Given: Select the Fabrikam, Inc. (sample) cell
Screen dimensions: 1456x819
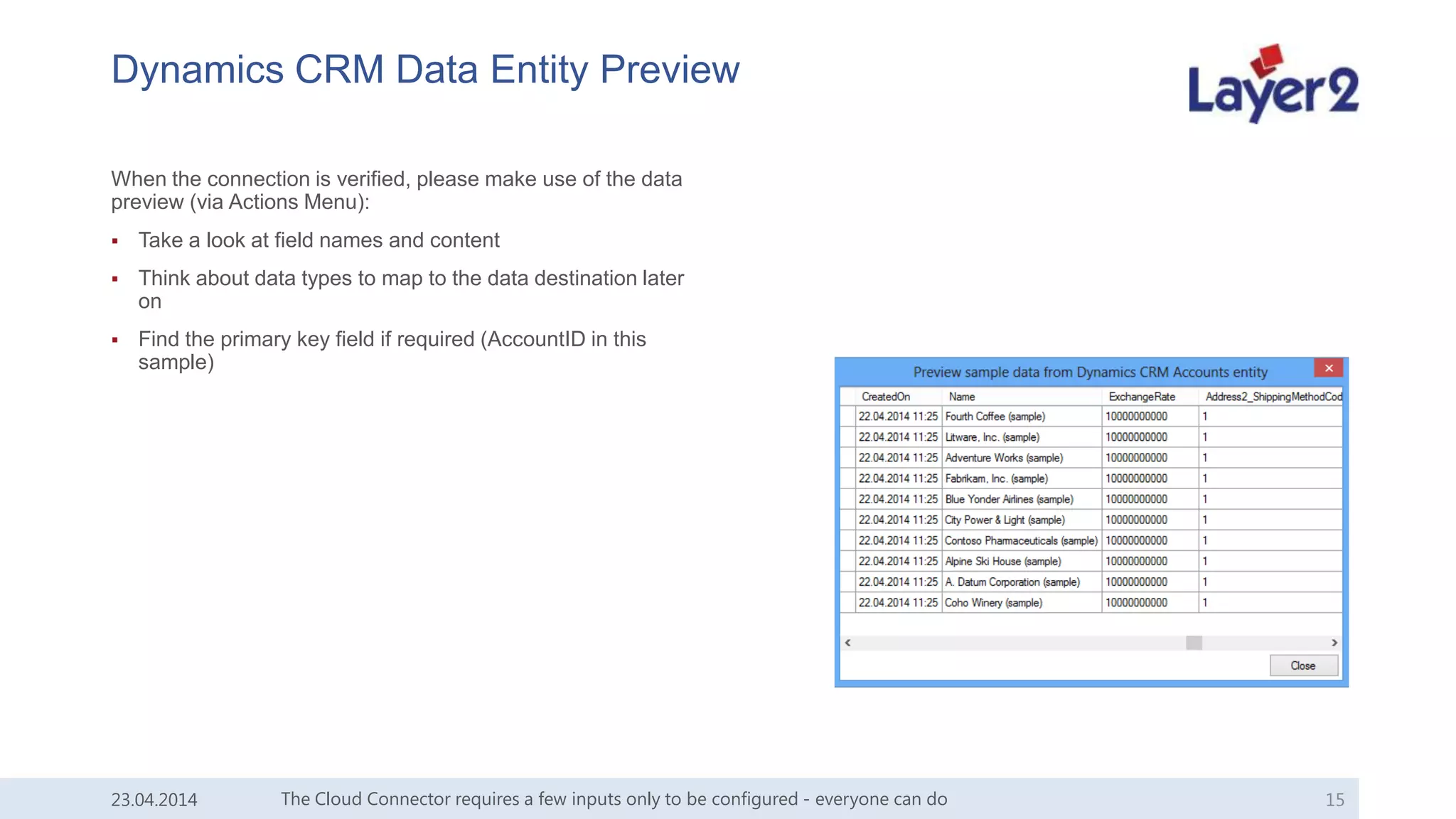Looking at the screenshot, I should click(x=1022, y=478).
